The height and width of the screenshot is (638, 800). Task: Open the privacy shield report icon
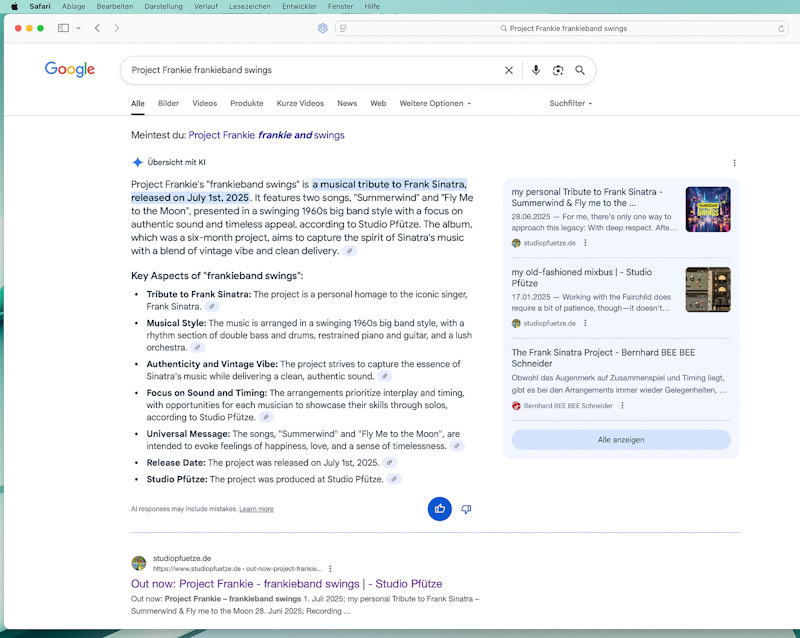[322, 28]
